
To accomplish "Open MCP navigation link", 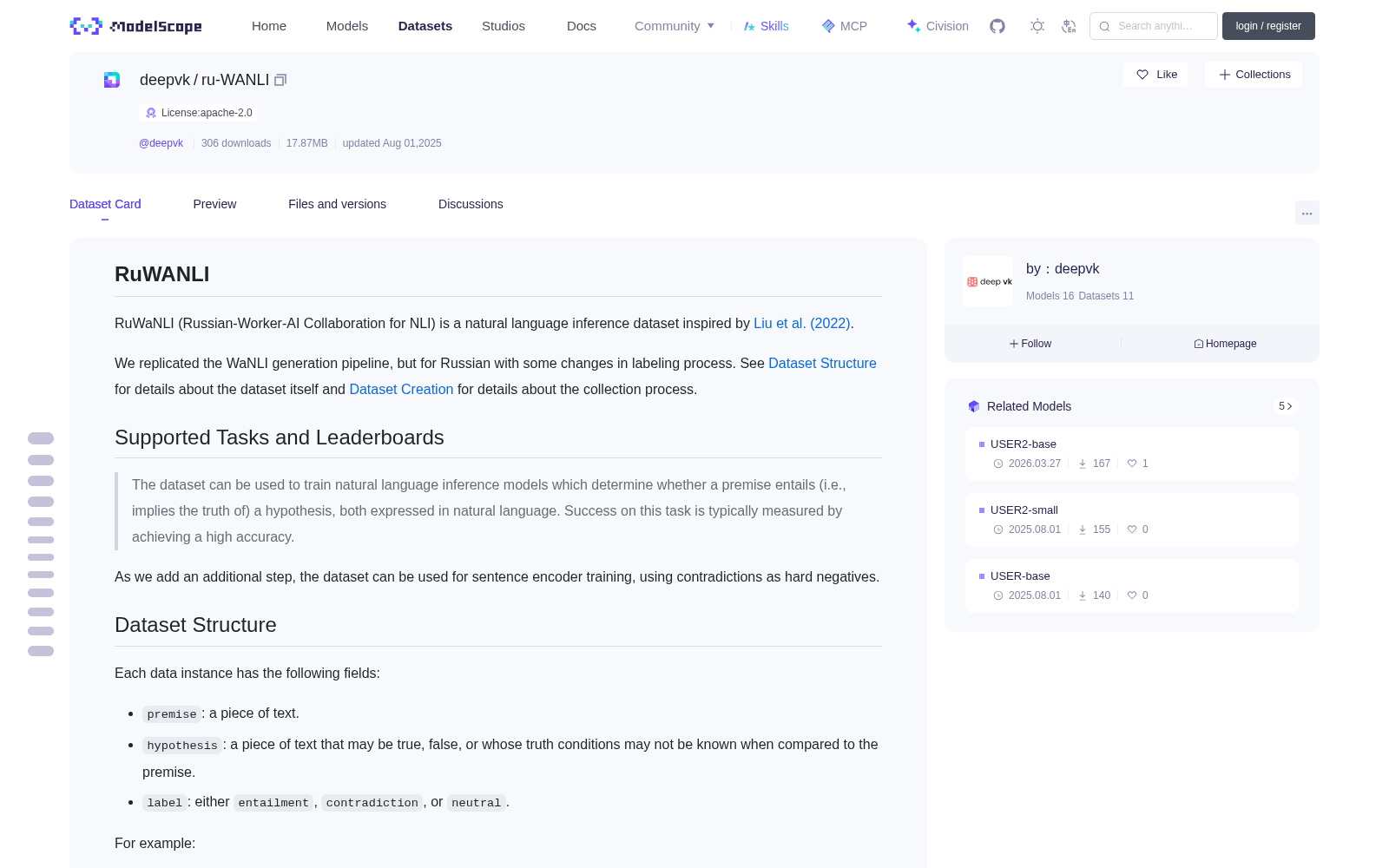I will pos(845,26).
